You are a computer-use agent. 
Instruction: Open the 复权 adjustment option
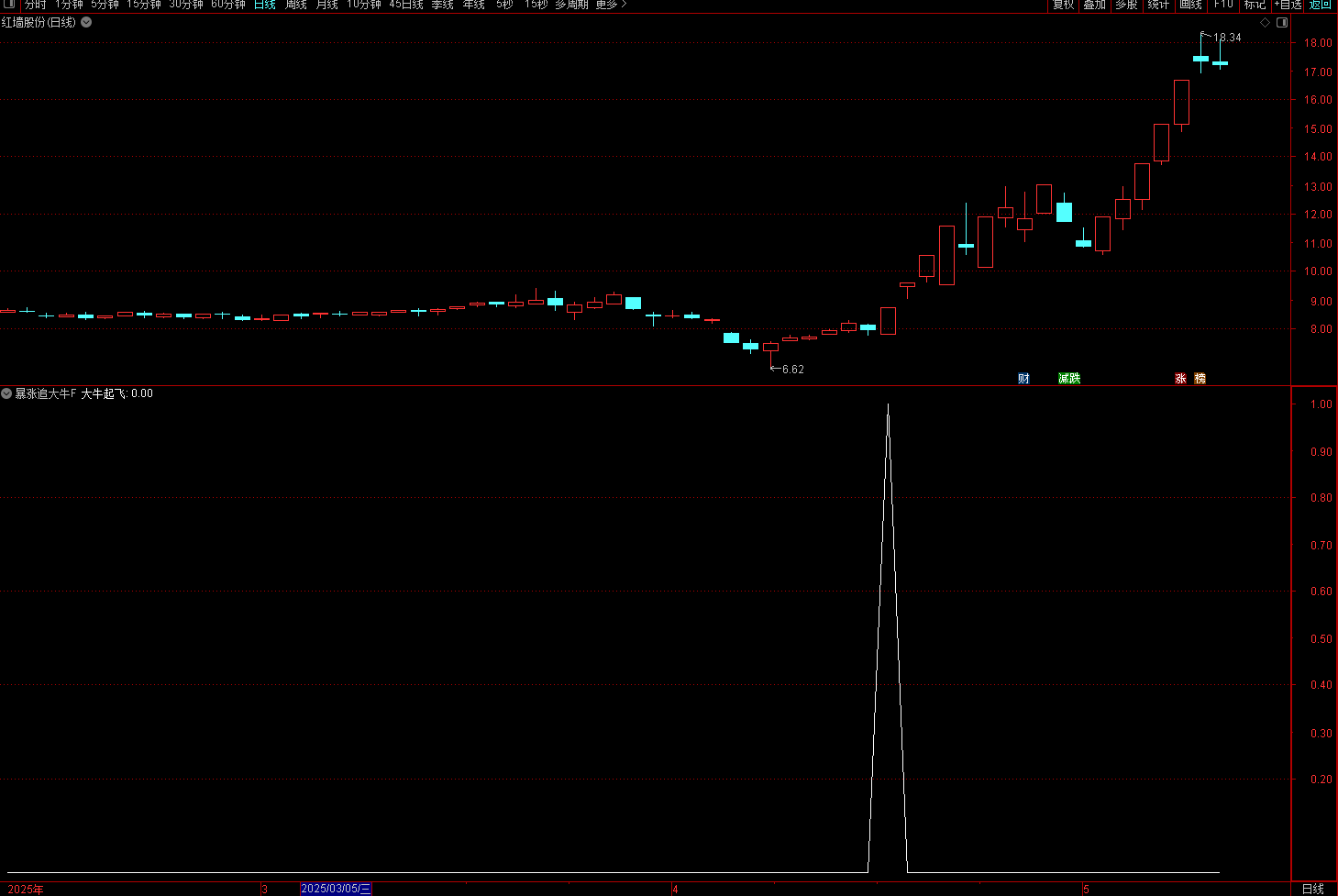tap(1064, 5)
